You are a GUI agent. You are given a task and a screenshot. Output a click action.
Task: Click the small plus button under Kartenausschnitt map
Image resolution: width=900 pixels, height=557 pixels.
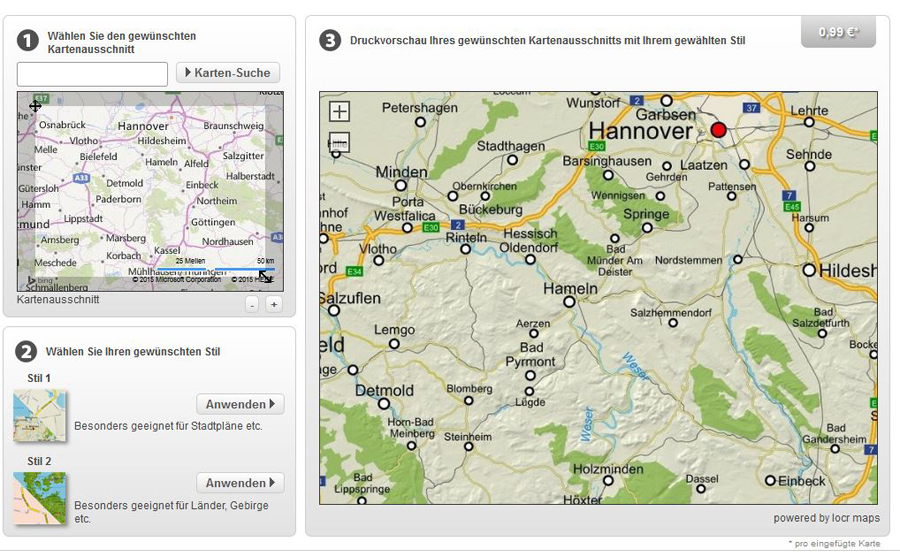274,304
